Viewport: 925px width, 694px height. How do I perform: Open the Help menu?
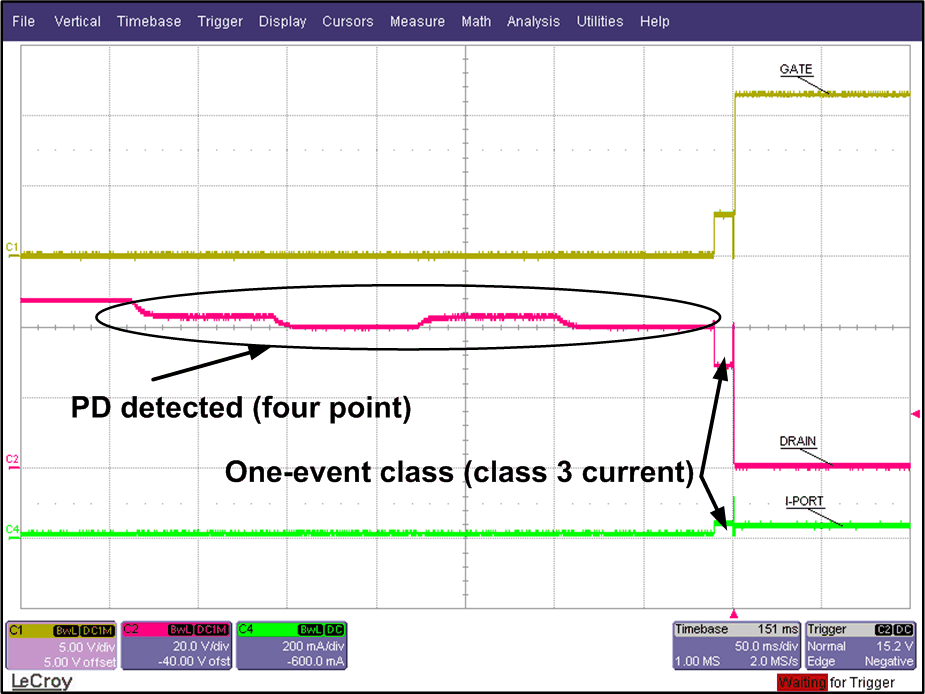pyautogui.click(x=654, y=21)
